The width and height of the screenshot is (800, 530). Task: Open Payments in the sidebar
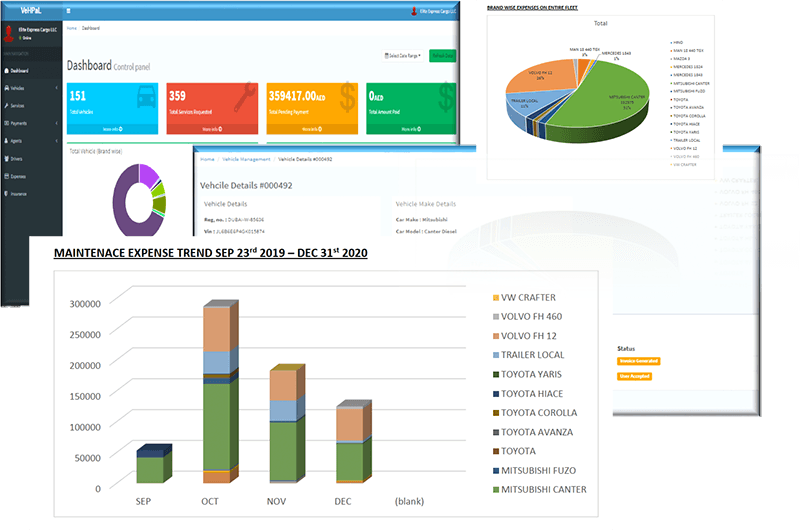[x=31, y=123]
